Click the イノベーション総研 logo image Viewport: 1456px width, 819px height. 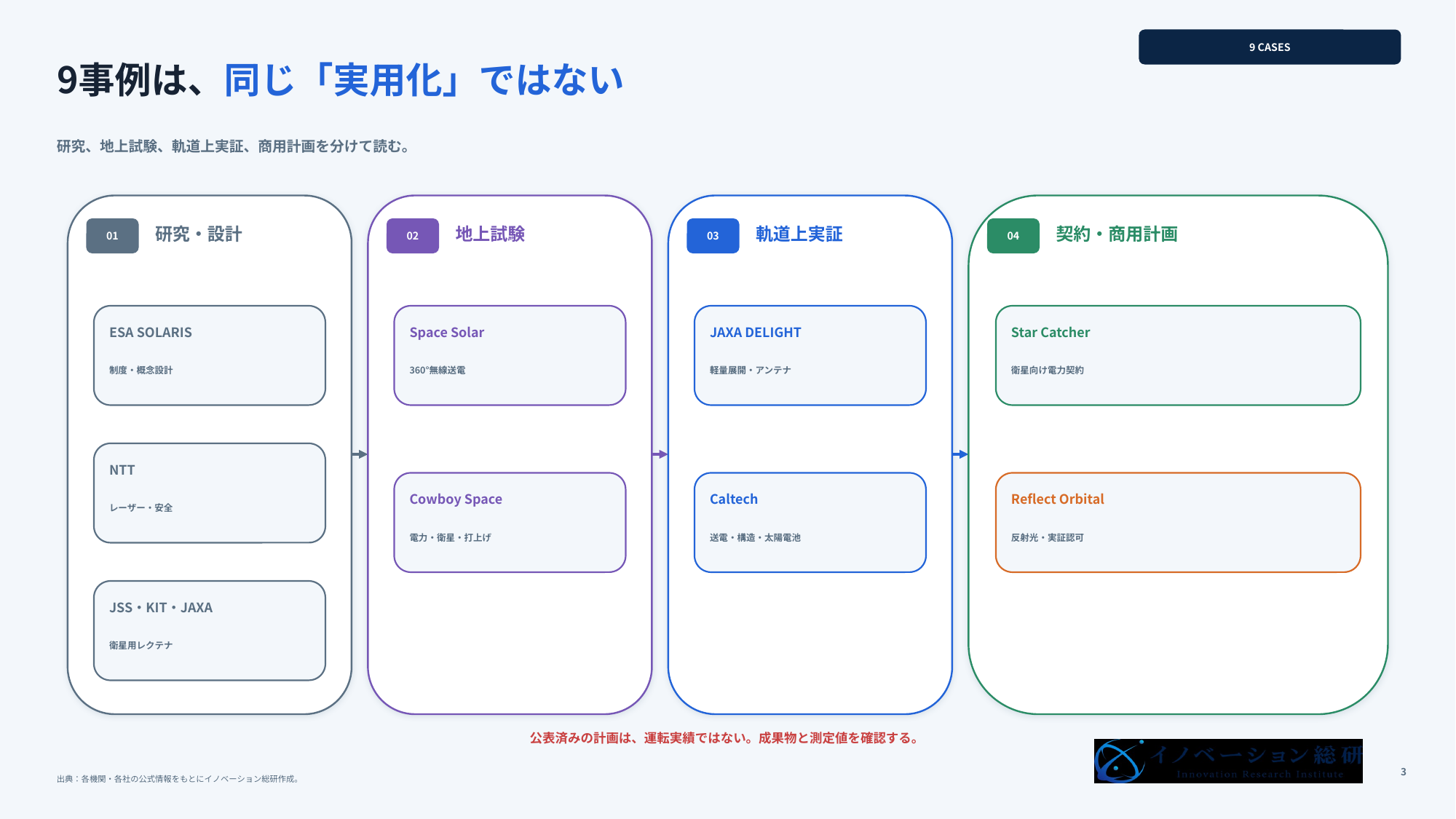[1228, 761]
